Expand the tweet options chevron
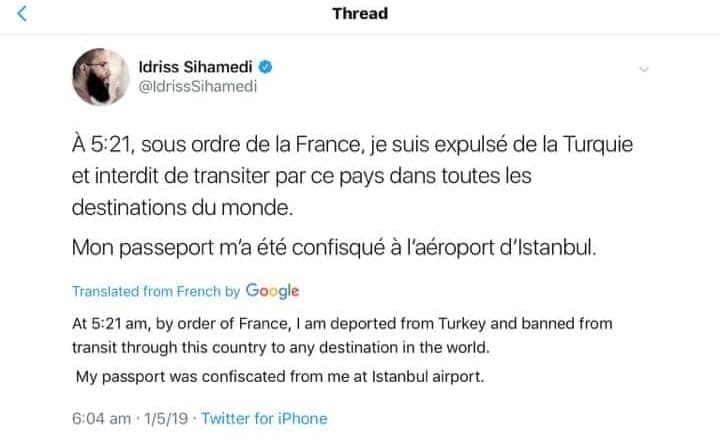 click(x=644, y=69)
